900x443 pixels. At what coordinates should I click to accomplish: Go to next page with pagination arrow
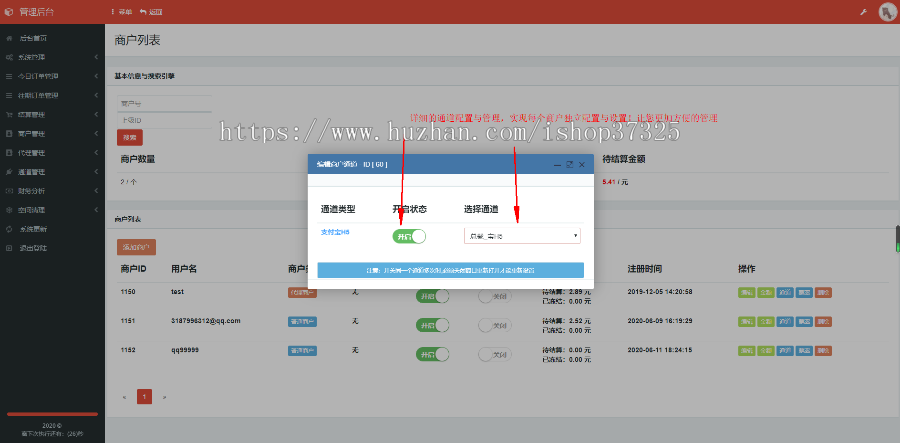click(165, 397)
